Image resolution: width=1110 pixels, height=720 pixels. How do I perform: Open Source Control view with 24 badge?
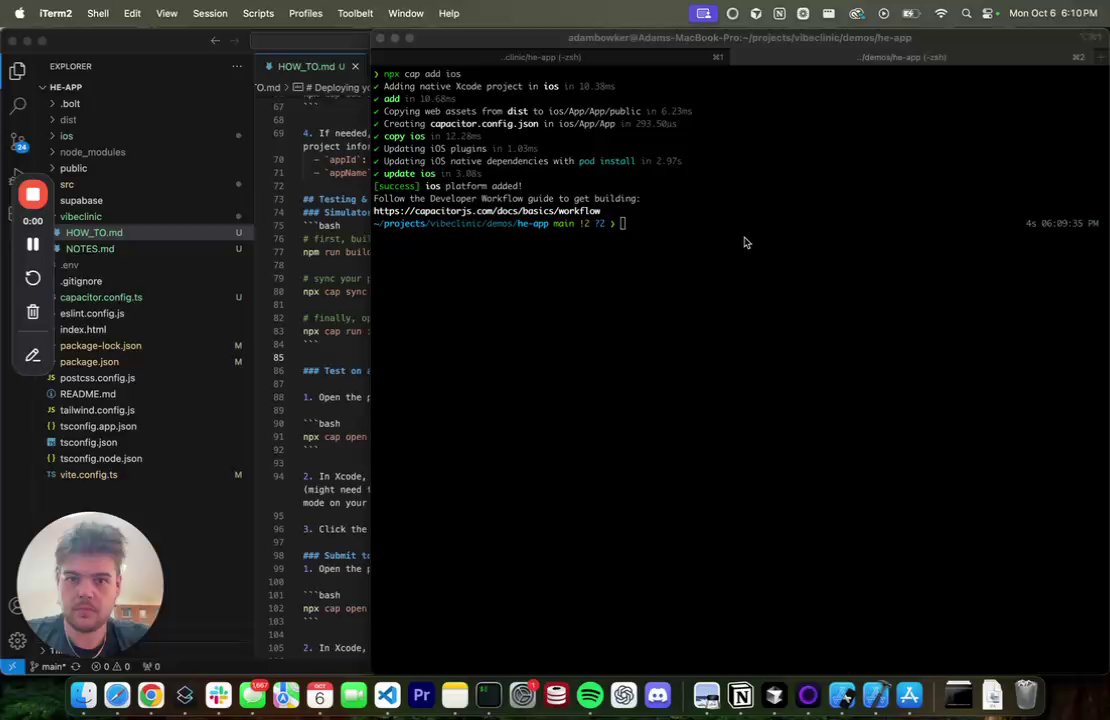[18, 142]
